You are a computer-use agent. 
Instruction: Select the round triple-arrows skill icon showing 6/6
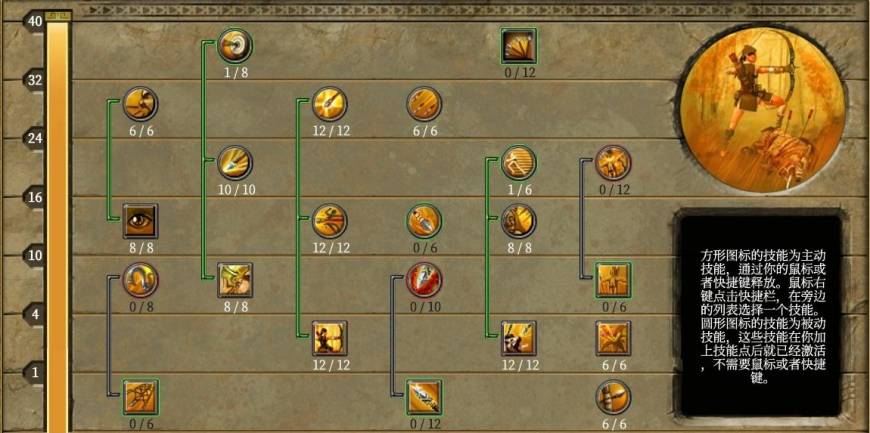pos(424,104)
